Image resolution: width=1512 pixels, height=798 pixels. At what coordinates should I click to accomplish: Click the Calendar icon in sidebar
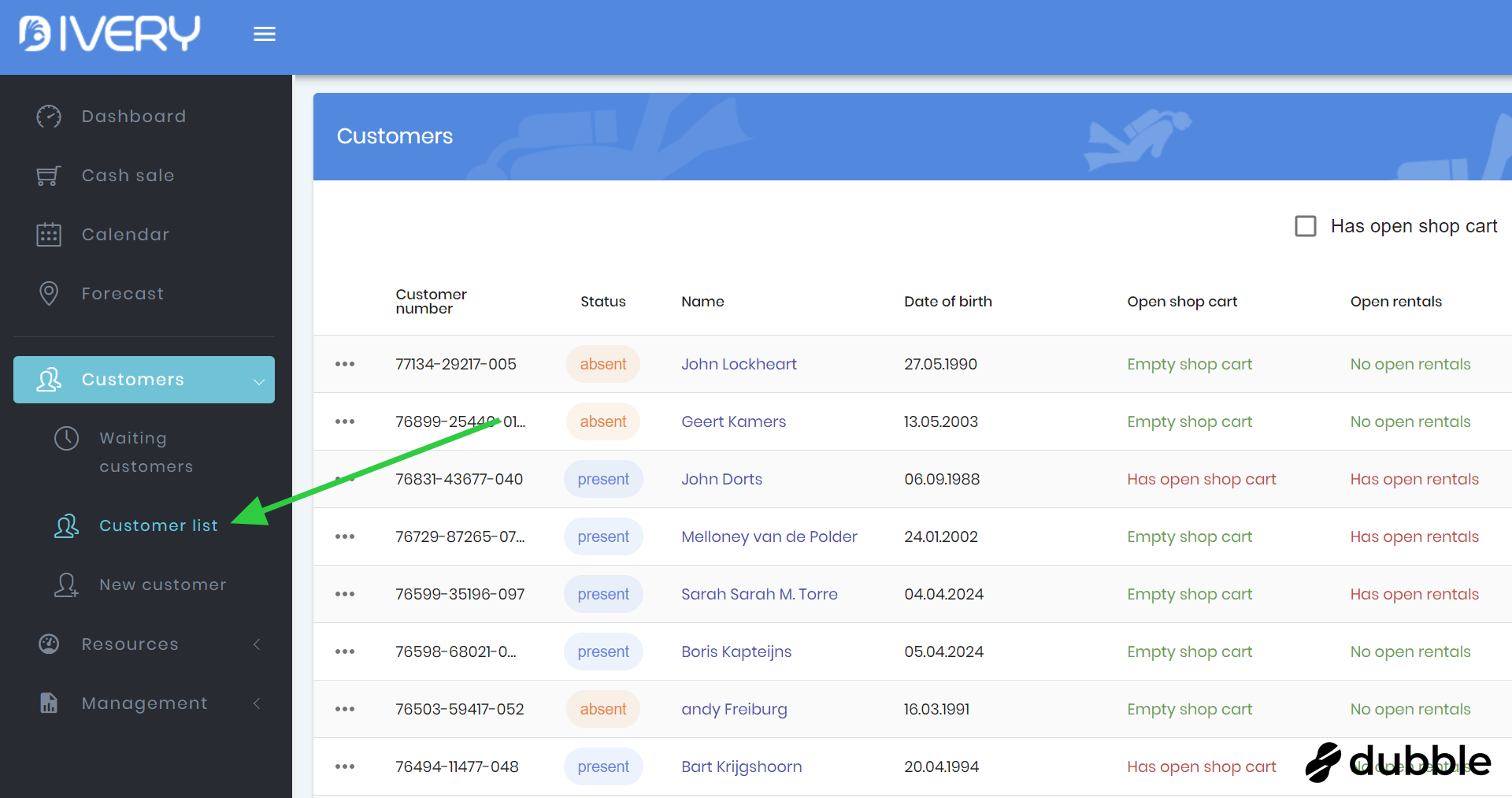pyautogui.click(x=49, y=235)
